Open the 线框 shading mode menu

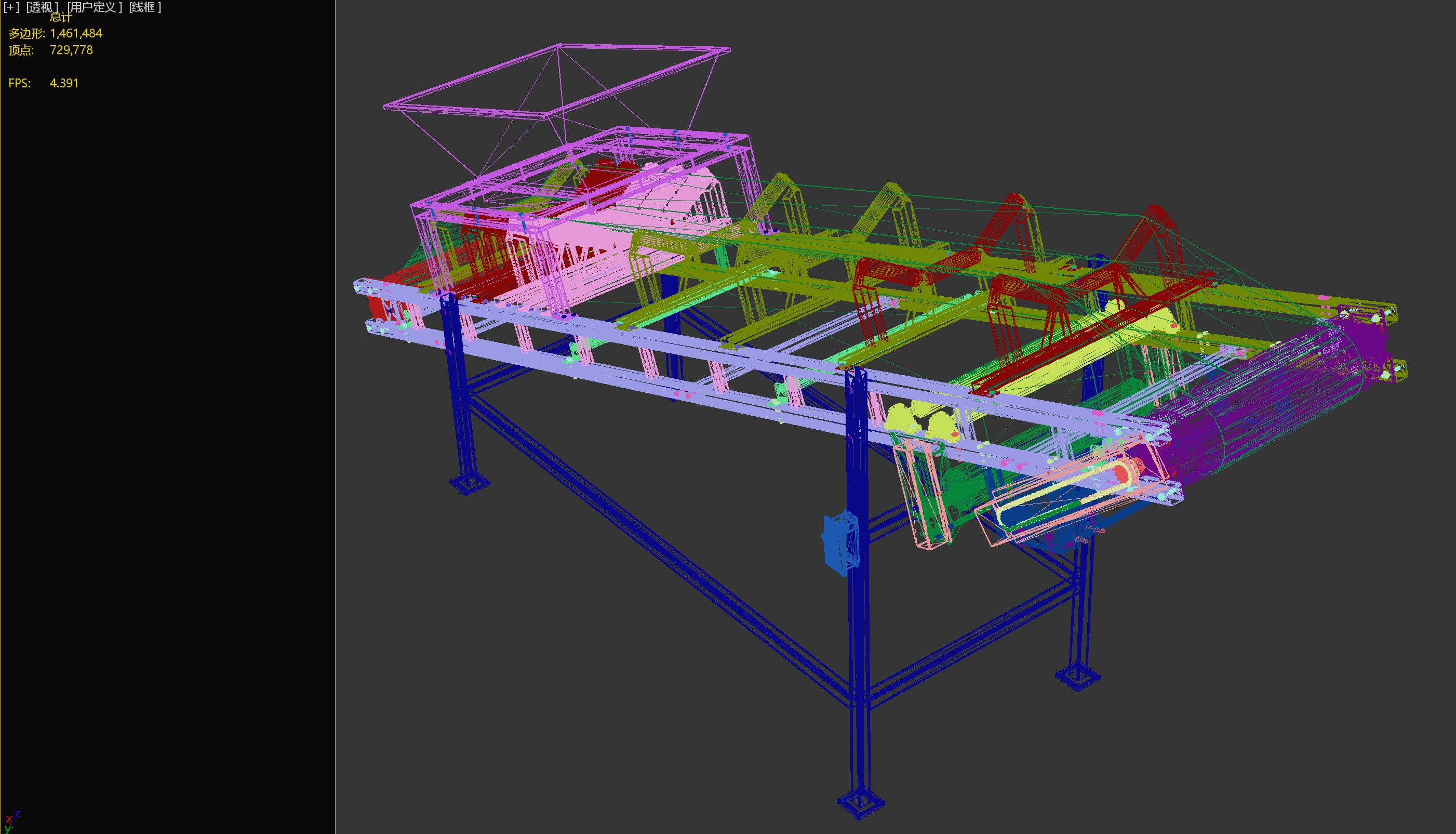(x=145, y=7)
